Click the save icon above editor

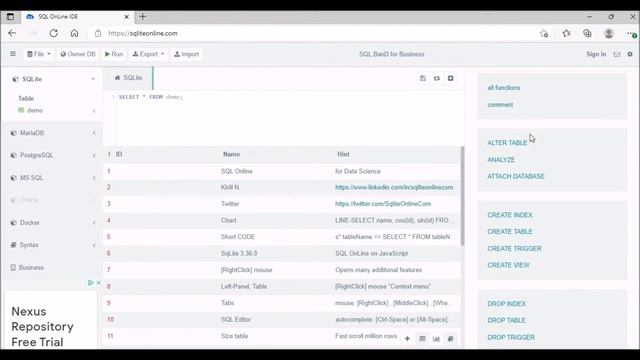[423, 78]
